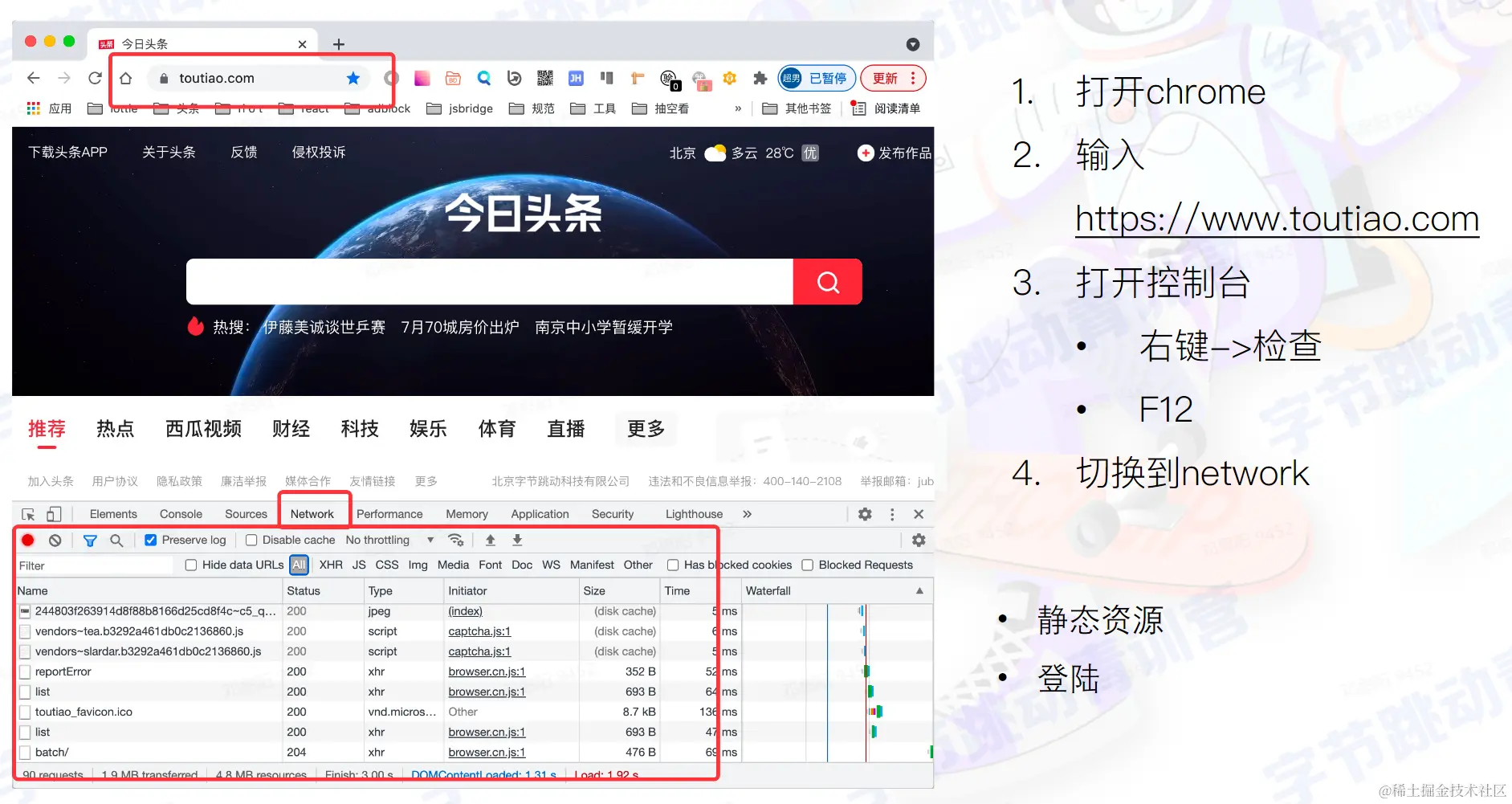Open browser.cn.js:1 initiator link
The image size is (1512, 804).
pyautogui.click(x=485, y=671)
